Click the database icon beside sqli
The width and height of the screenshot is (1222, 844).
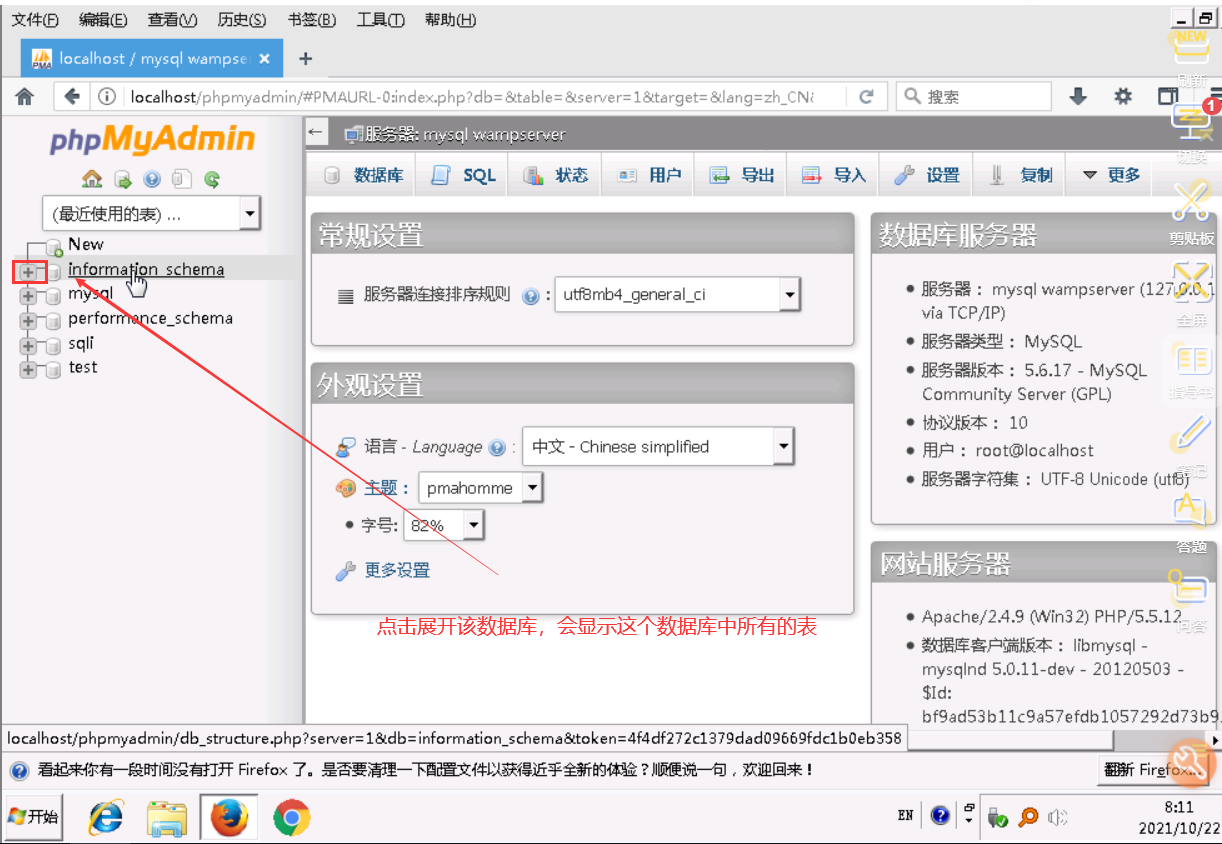click(x=54, y=345)
